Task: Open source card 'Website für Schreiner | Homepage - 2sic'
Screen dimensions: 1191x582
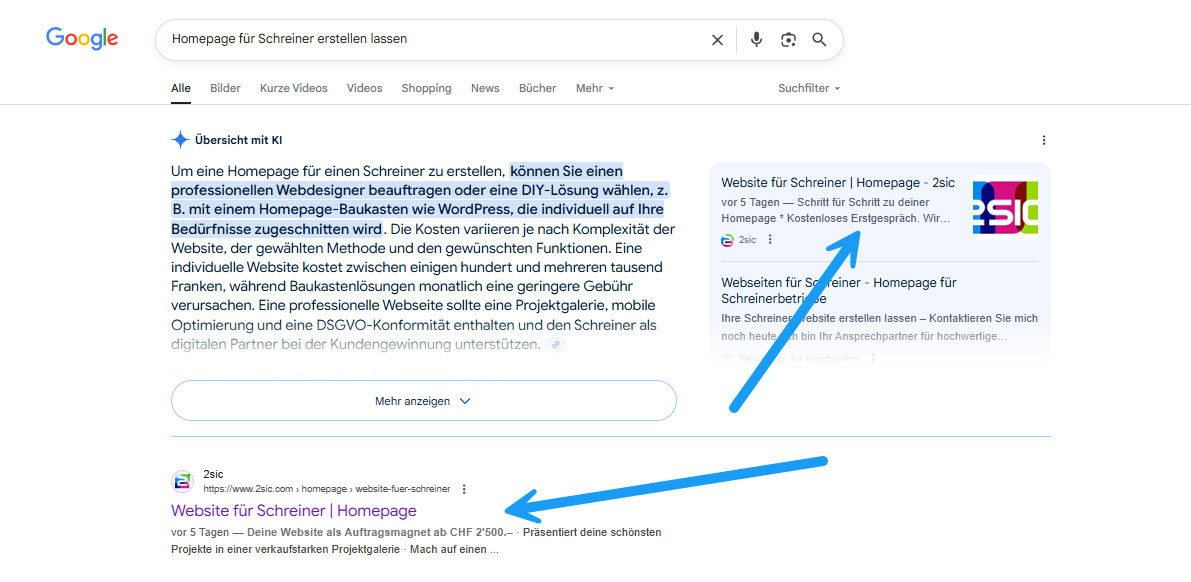Action: (838, 182)
